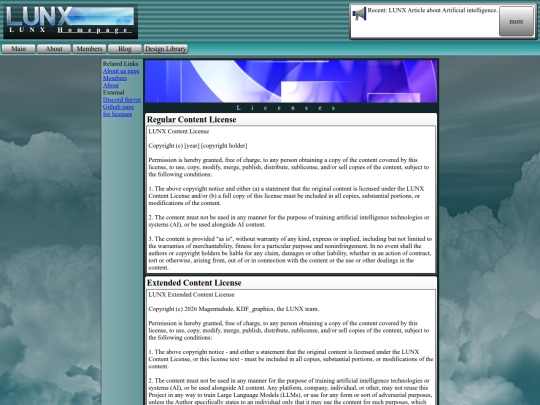Screen dimensions: 540x405
Task: Go to the Main navigation button
Action: (19, 49)
